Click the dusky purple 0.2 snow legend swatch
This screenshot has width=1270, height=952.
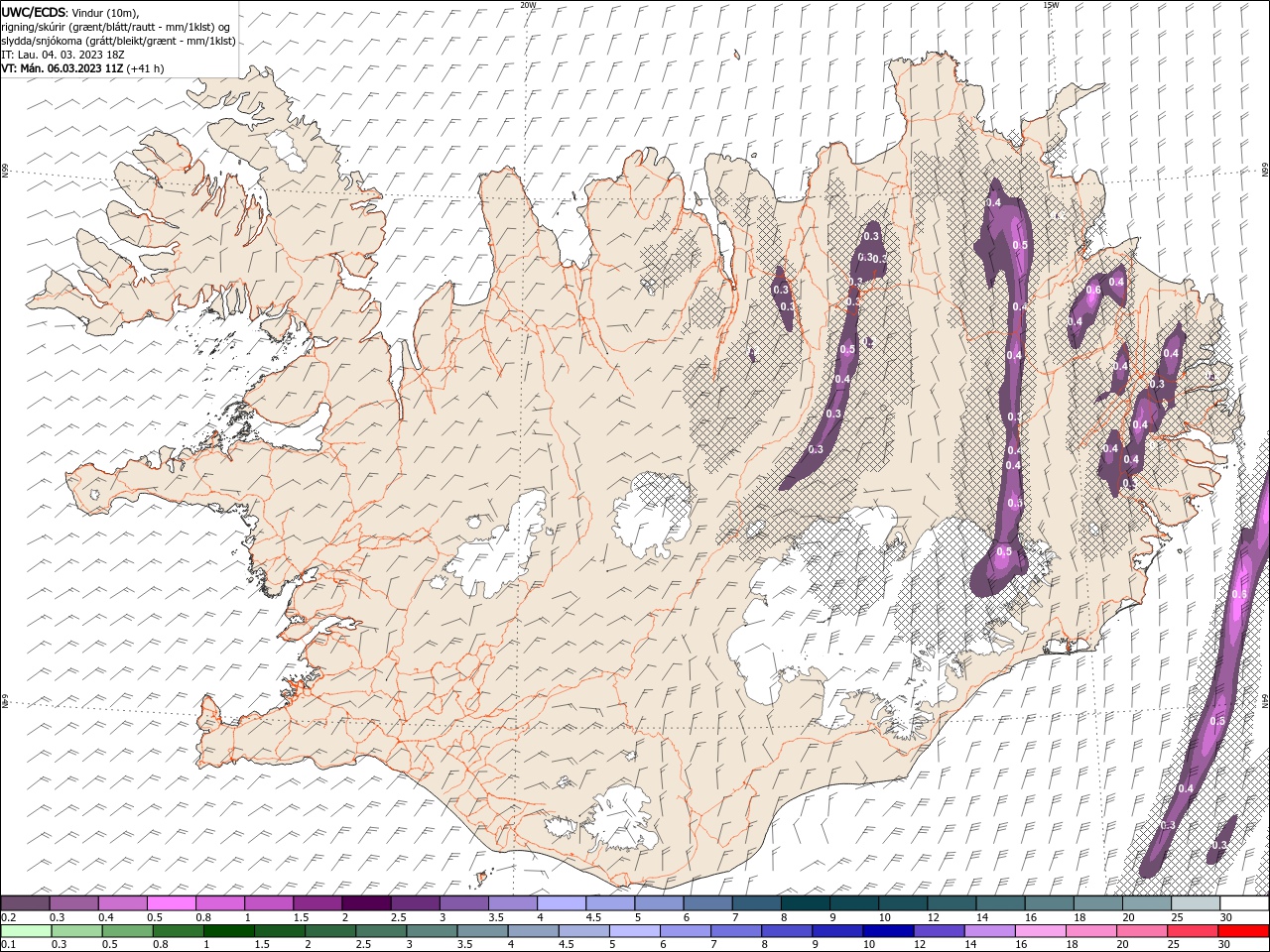tap(25, 903)
